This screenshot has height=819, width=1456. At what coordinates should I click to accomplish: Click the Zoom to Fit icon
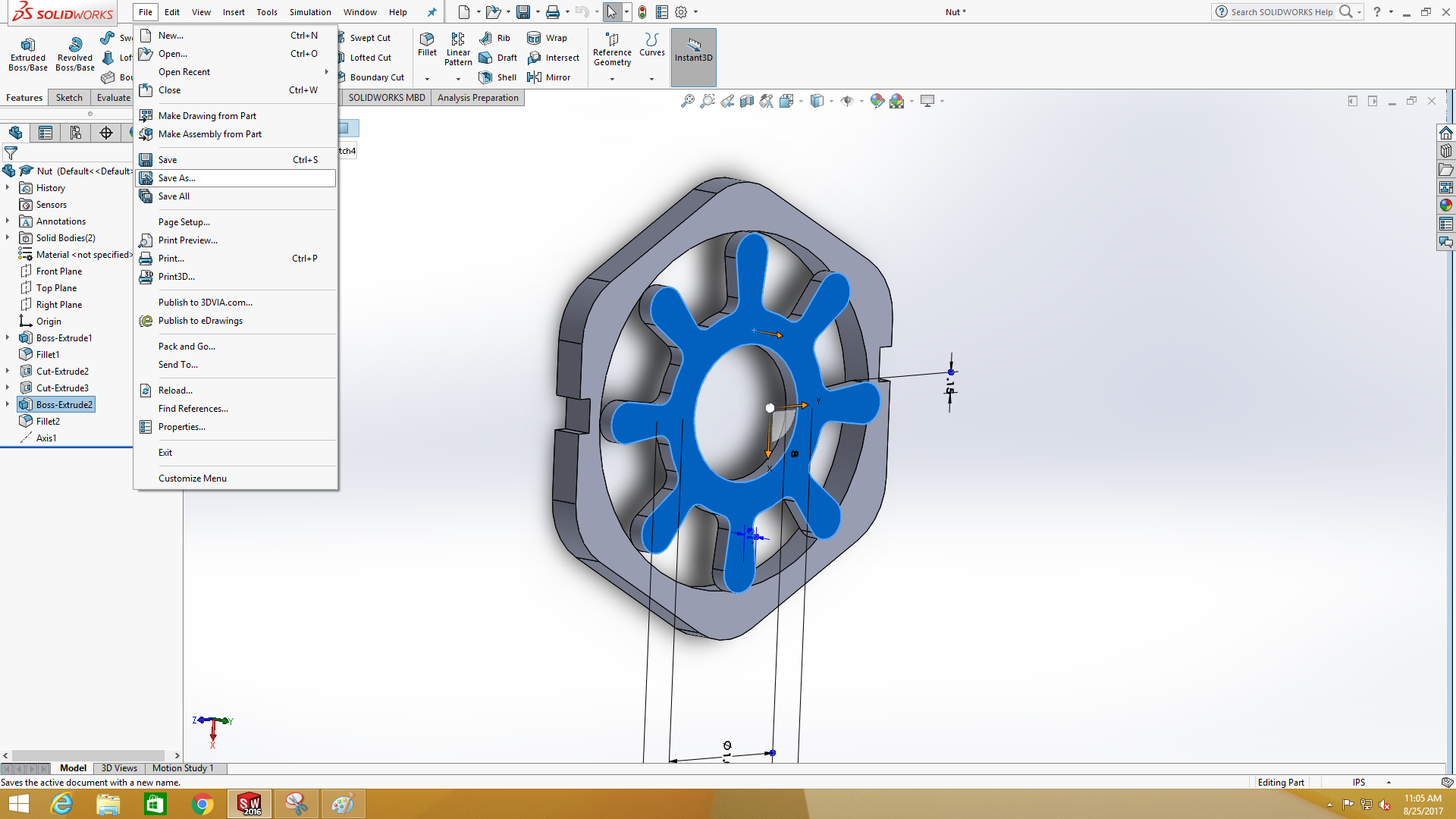(688, 101)
